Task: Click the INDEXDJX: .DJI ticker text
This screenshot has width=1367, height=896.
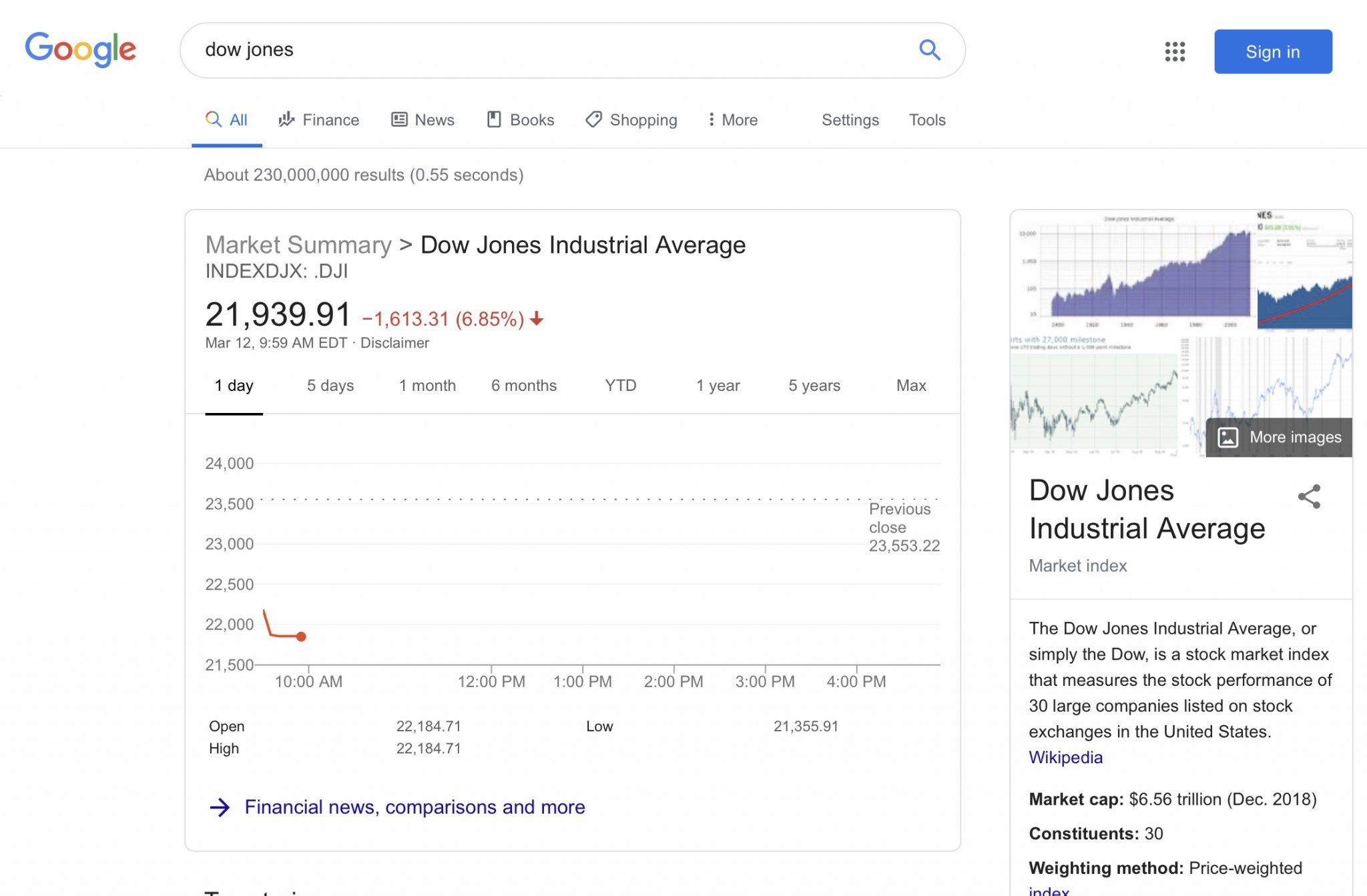Action: coord(276,272)
